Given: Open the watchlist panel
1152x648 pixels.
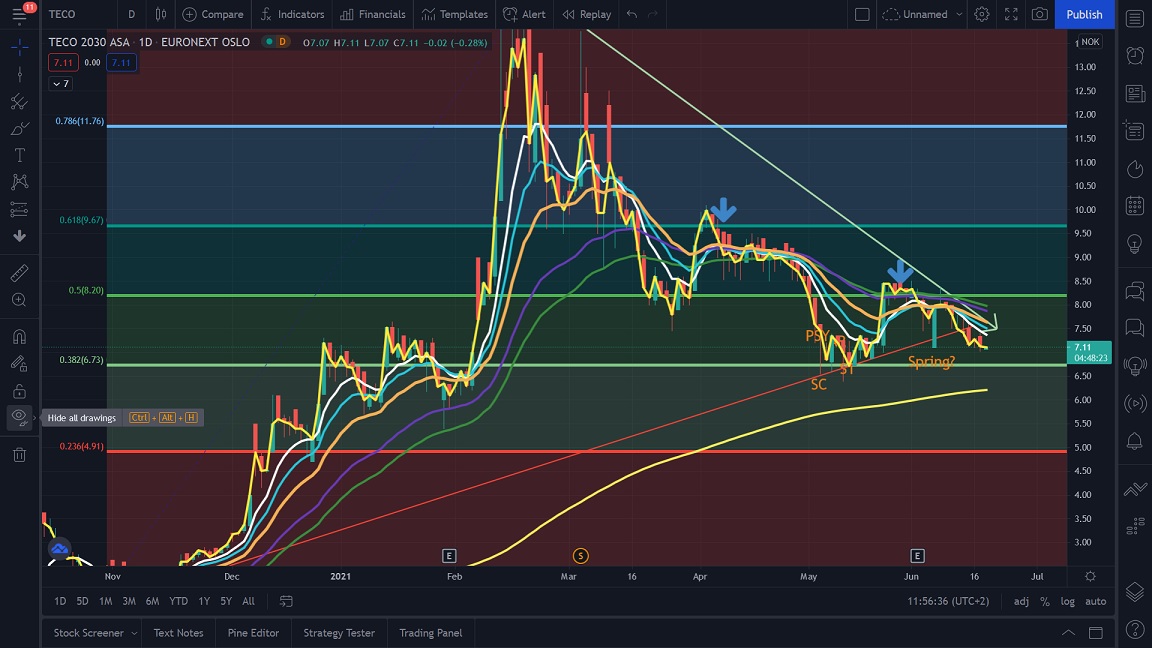Looking at the screenshot, I should click(1135, 18).
